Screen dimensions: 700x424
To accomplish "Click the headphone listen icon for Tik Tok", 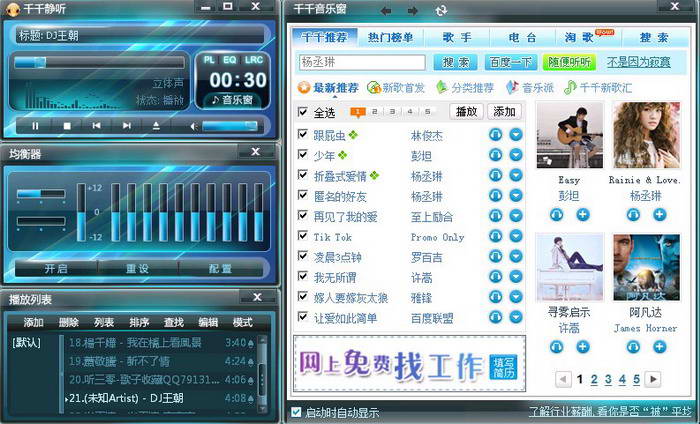I will 495,237.
